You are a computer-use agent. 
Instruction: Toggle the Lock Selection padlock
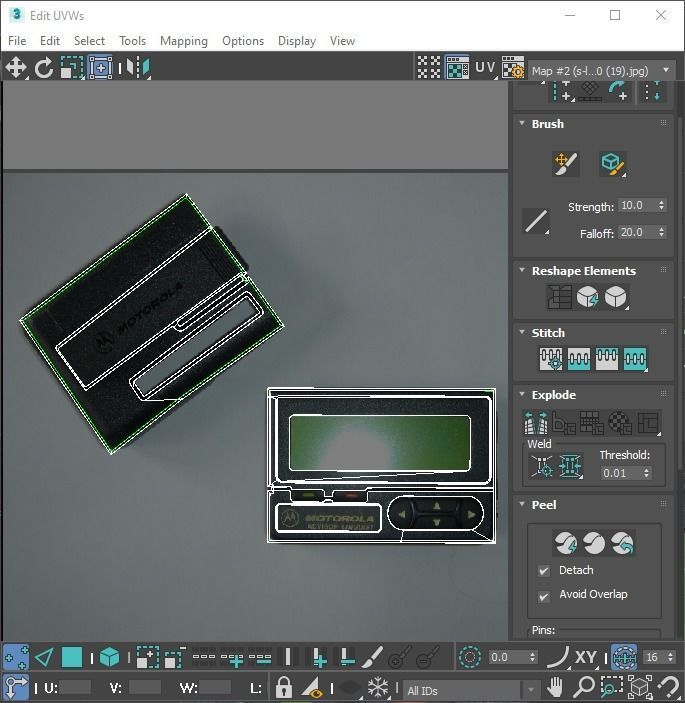pyautogui.click(x=283, y=687)
